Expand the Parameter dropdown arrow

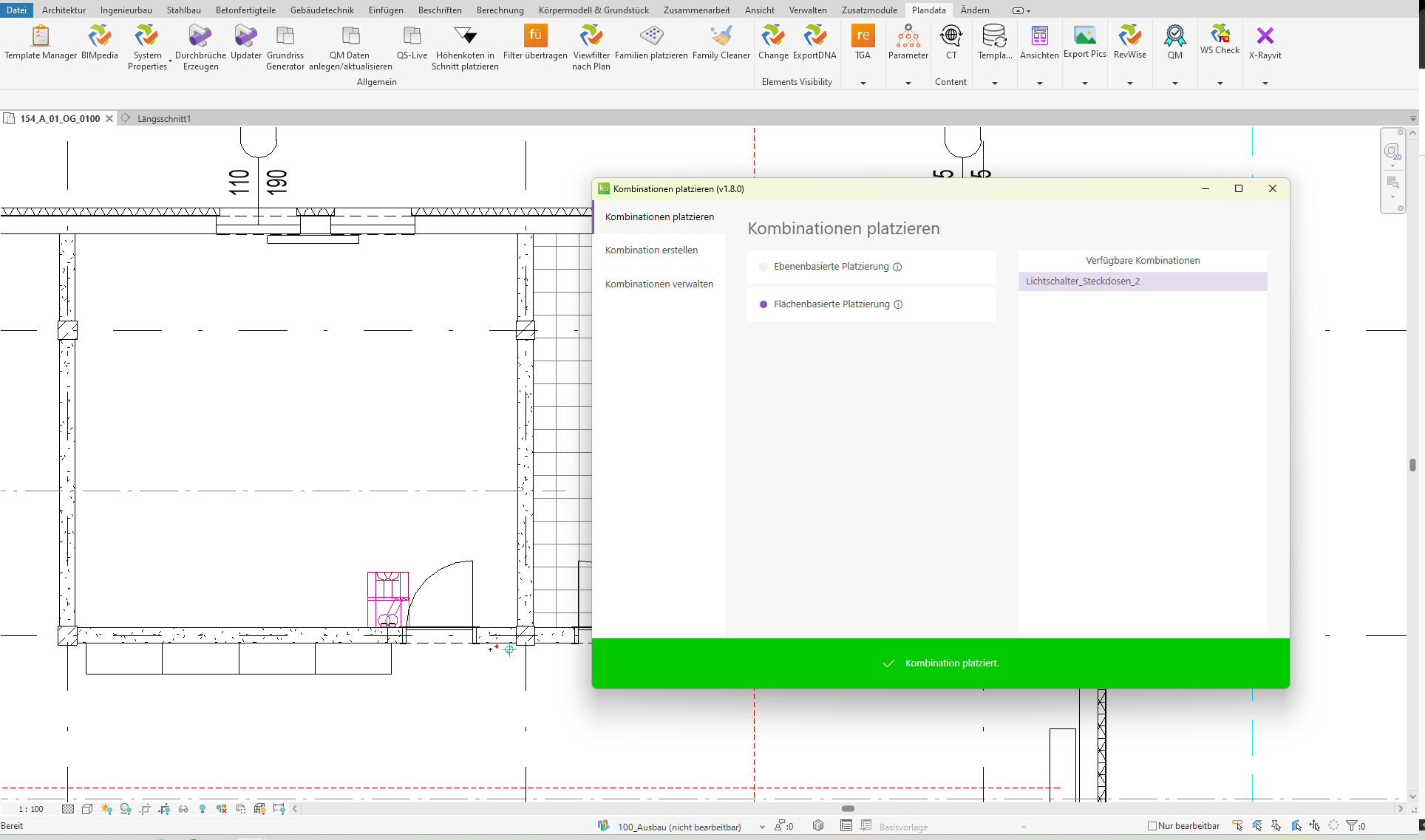tap(908, 83)
